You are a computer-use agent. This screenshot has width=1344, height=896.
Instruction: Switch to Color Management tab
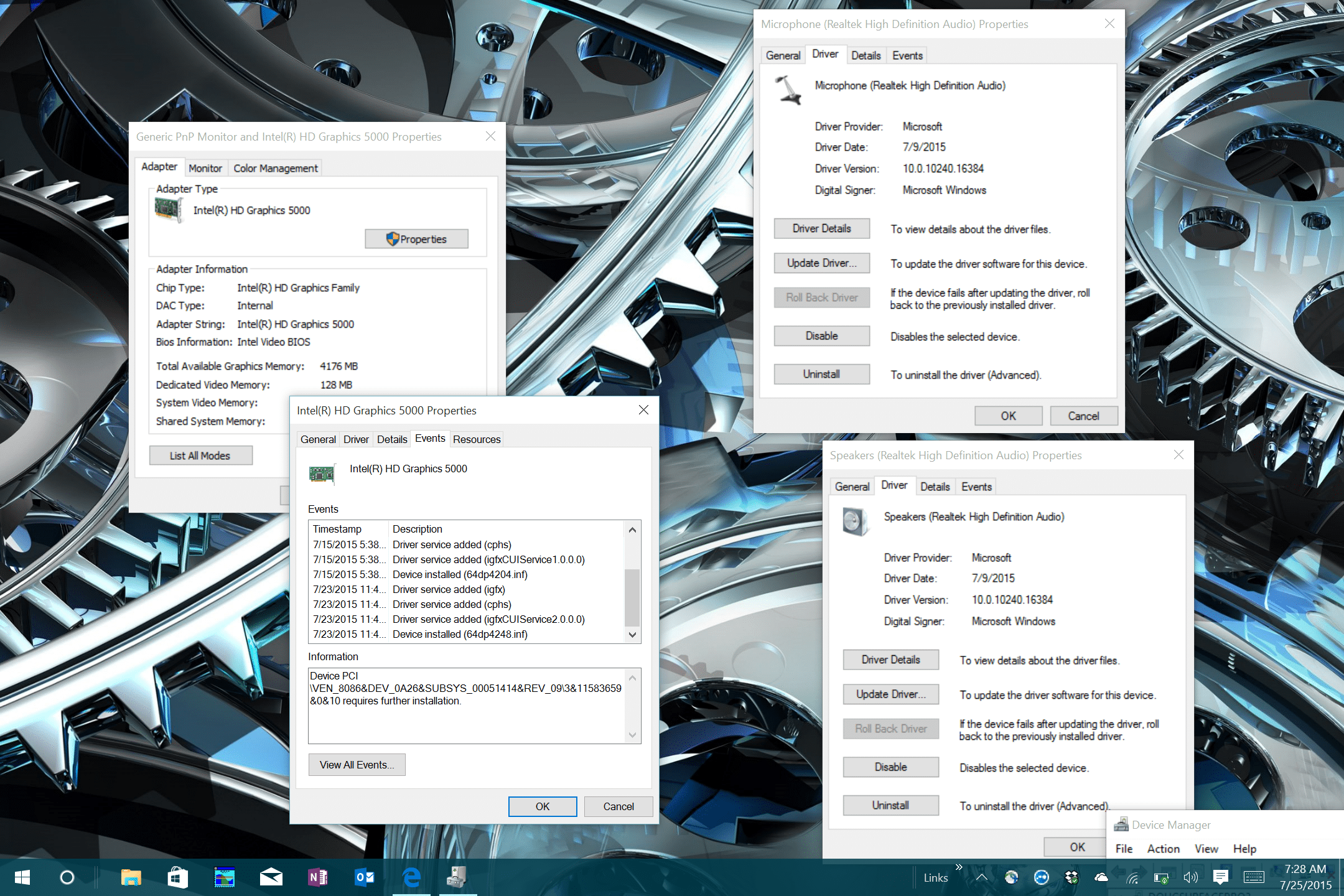click(x=276, y=168)
